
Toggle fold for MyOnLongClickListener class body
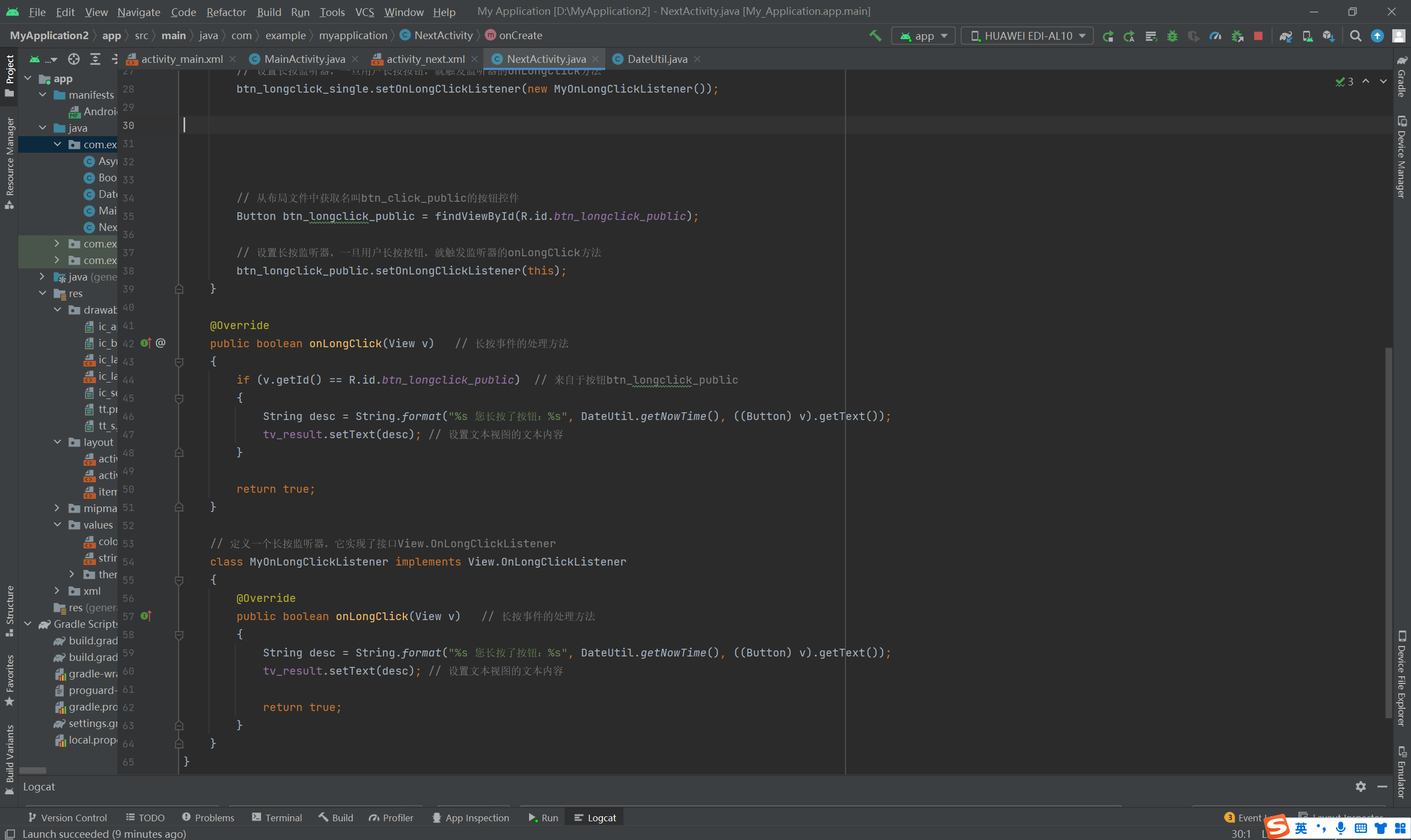pos(179,580)
